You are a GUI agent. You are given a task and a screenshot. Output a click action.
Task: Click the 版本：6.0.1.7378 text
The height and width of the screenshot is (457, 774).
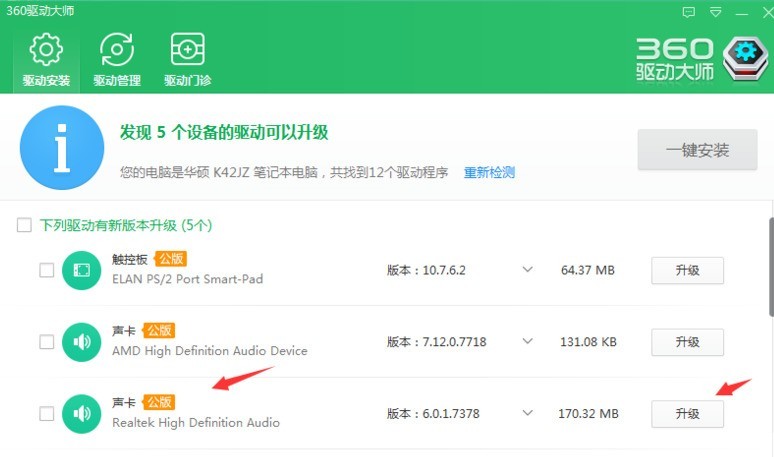[x=433, y=414]
